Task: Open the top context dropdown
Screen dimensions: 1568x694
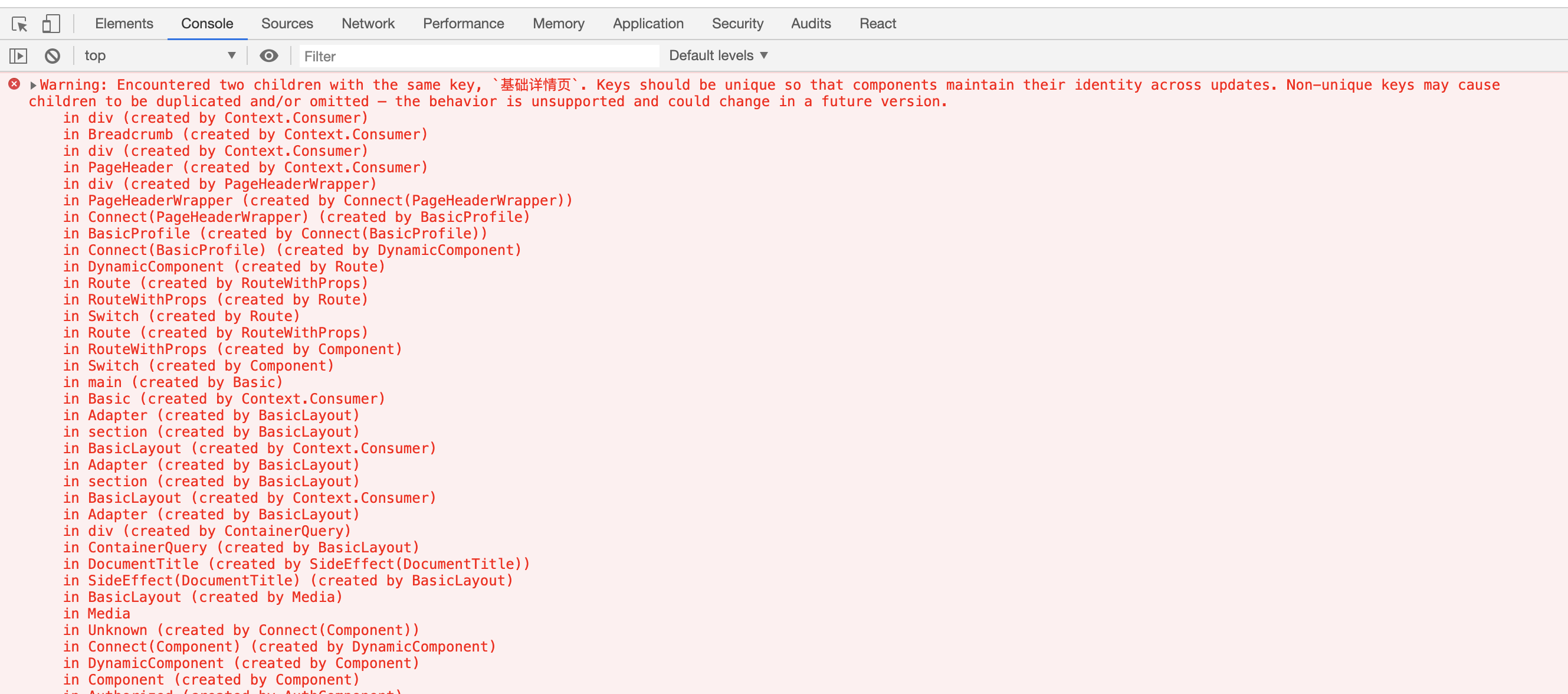Action: 159,56
